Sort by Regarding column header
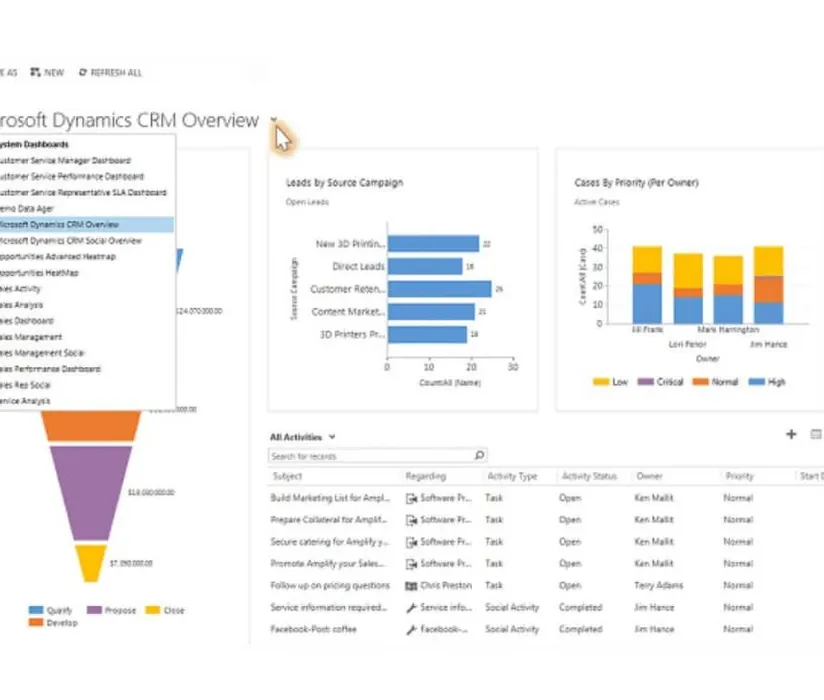This screenshot has width=824, height=700. [426, 476]
